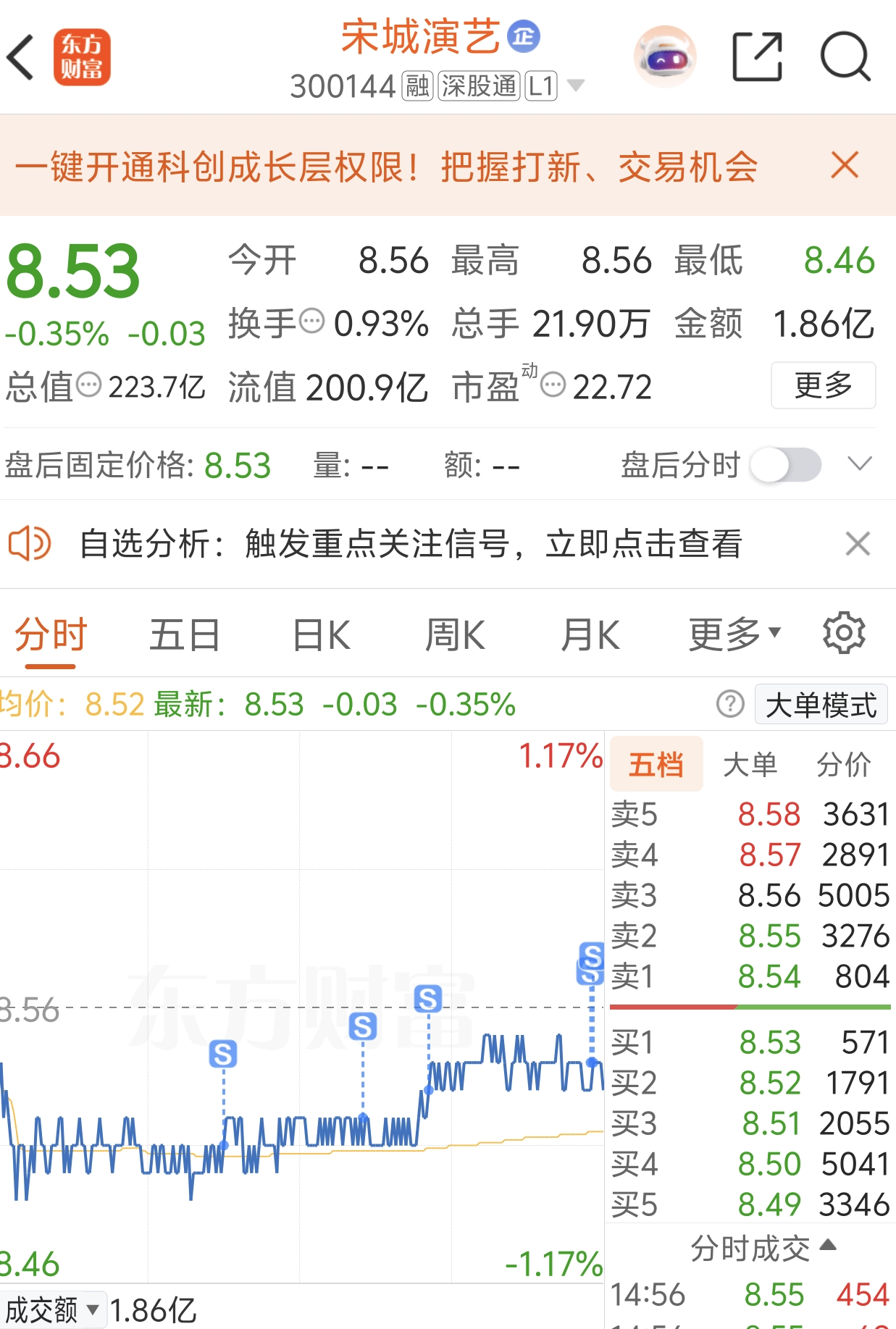896x1329 pixels.
Task: Expand the stock code dropdown triangle
Action: (576, 85)
